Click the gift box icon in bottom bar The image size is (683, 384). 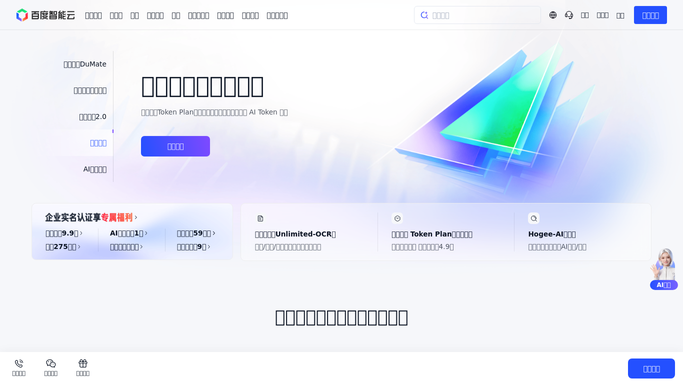click(x=83, y=364)
